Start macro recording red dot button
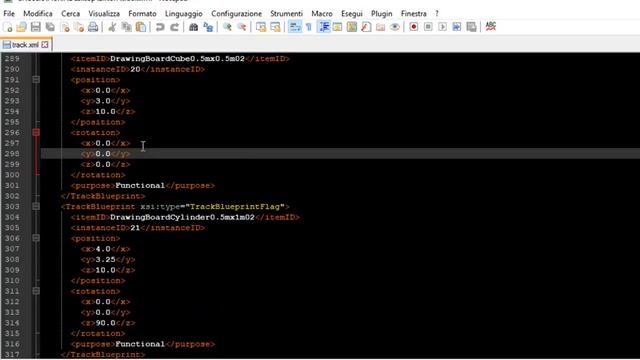The height and width of the screenshot is (360, 640). [413, 27]
